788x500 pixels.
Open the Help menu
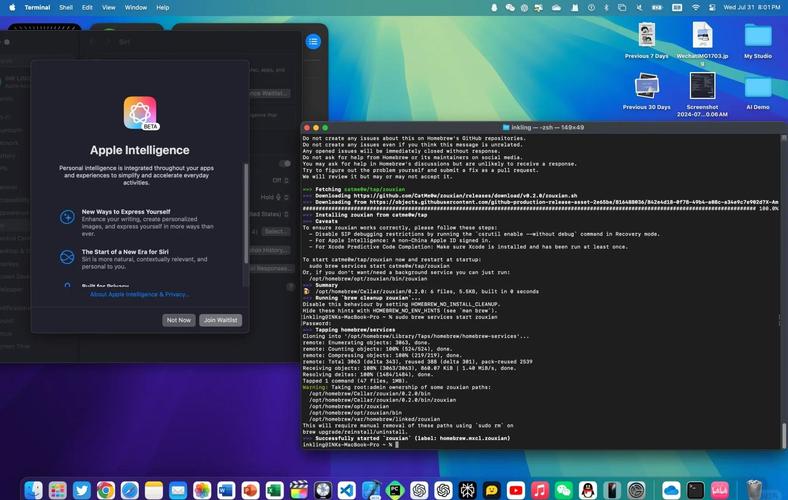[x=163, y=8]
